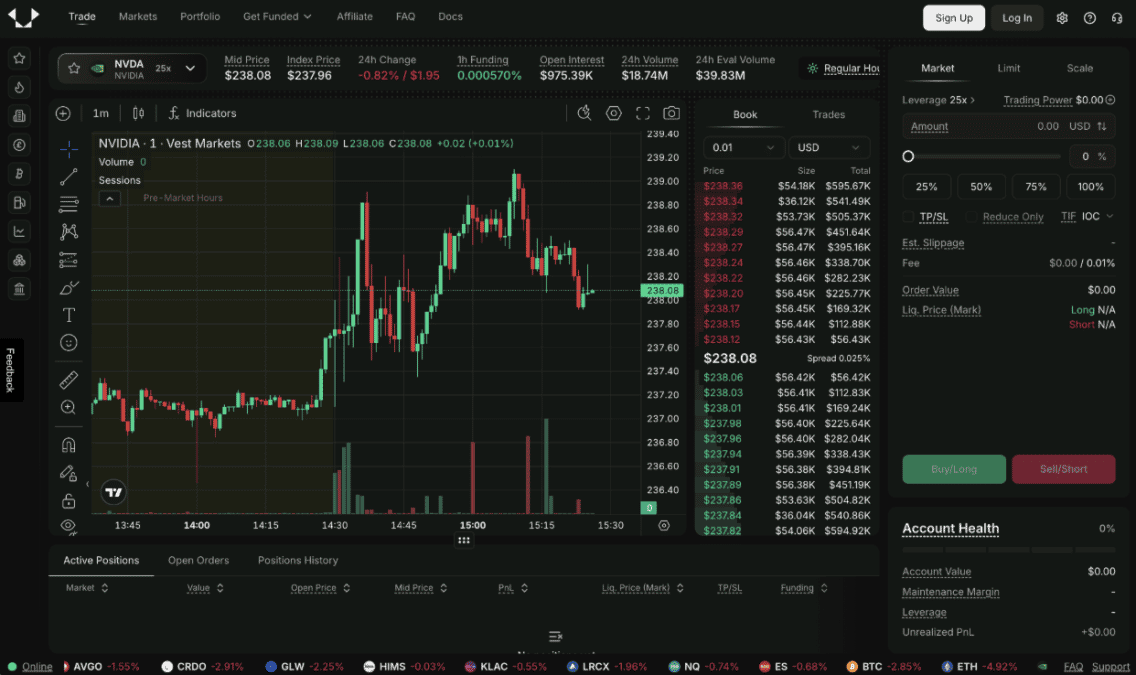Select the forecasting and measurement tool

coord(69,259)
